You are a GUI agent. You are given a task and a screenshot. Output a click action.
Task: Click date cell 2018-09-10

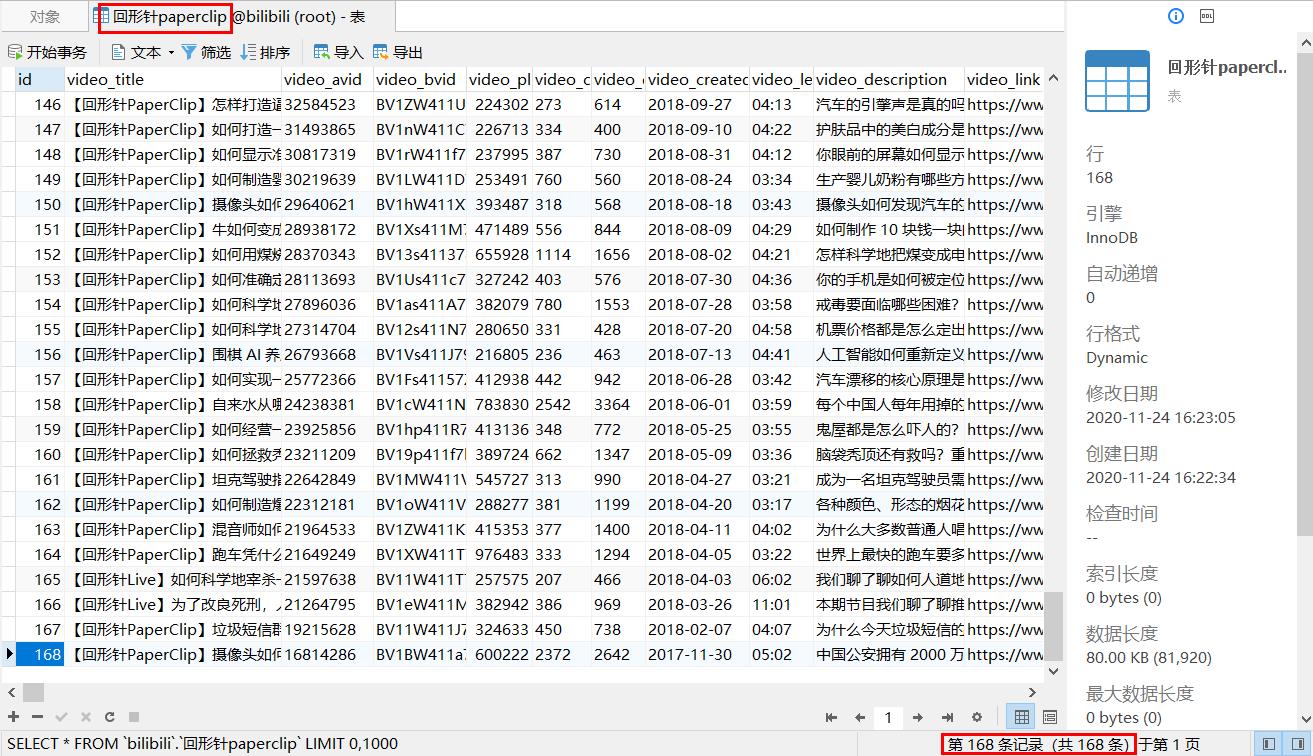(x=697, y=129)
